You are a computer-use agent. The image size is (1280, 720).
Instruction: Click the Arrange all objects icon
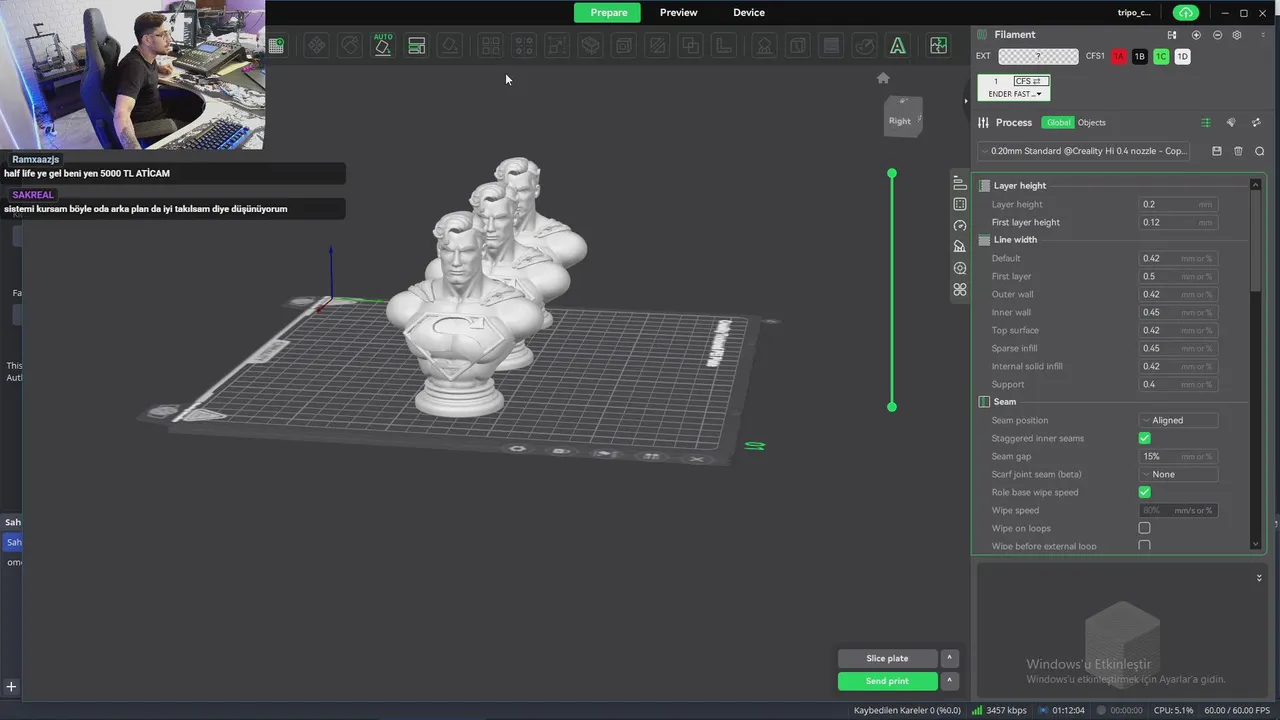[417, 46]
